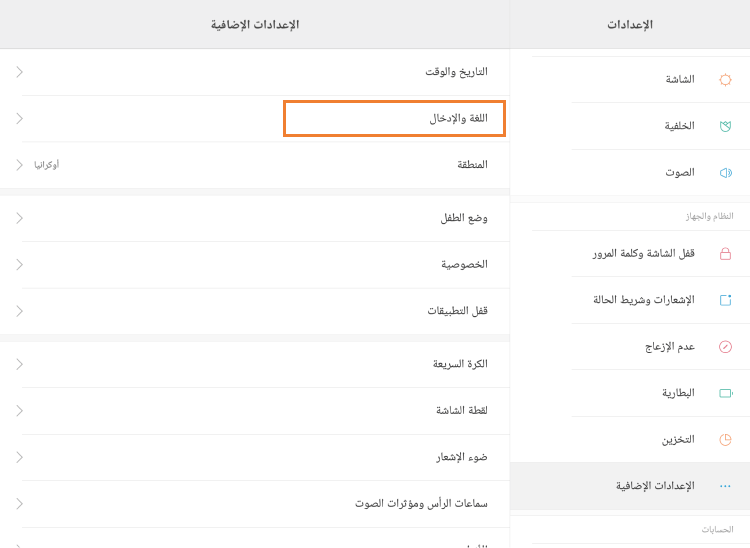Open لقطة الشاشة settings

pos(255,410)
